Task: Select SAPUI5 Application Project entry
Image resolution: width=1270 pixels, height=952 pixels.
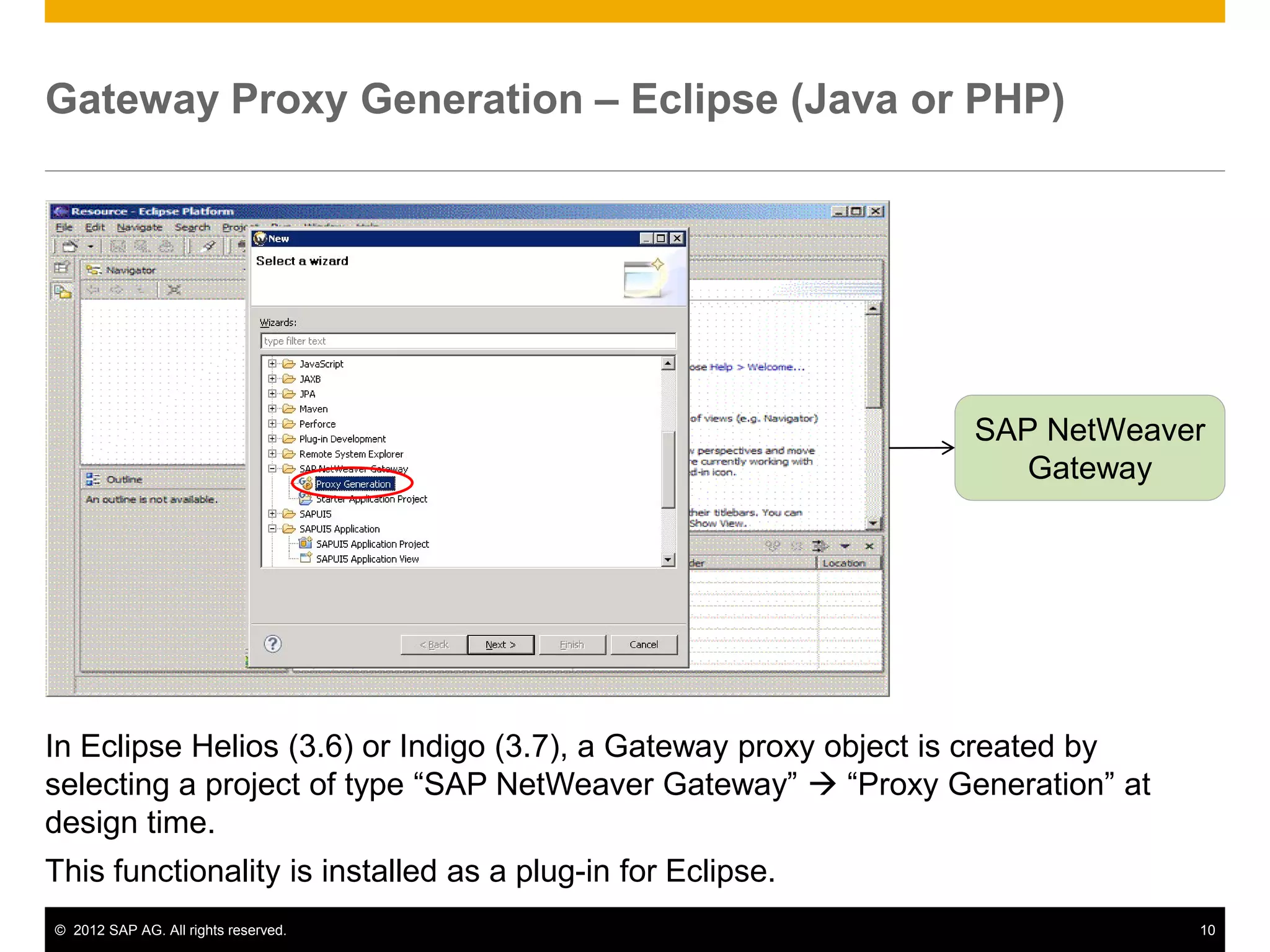Action: (x=372, y=544)
